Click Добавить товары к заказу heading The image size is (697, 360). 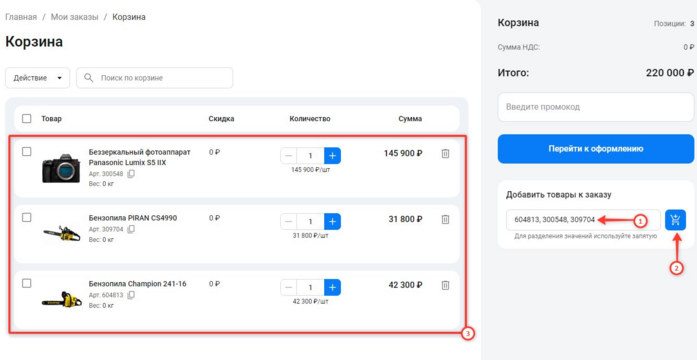click(559, 195)
